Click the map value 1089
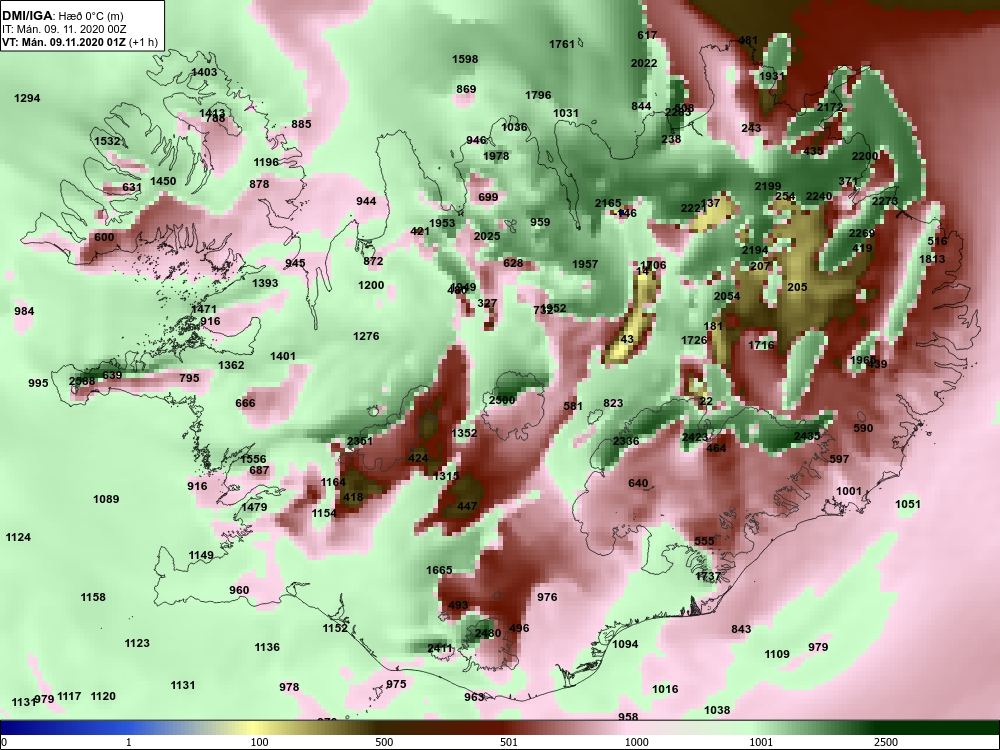Image resolution: width=1000 pixels, height=750 pixels. [106, 499]
